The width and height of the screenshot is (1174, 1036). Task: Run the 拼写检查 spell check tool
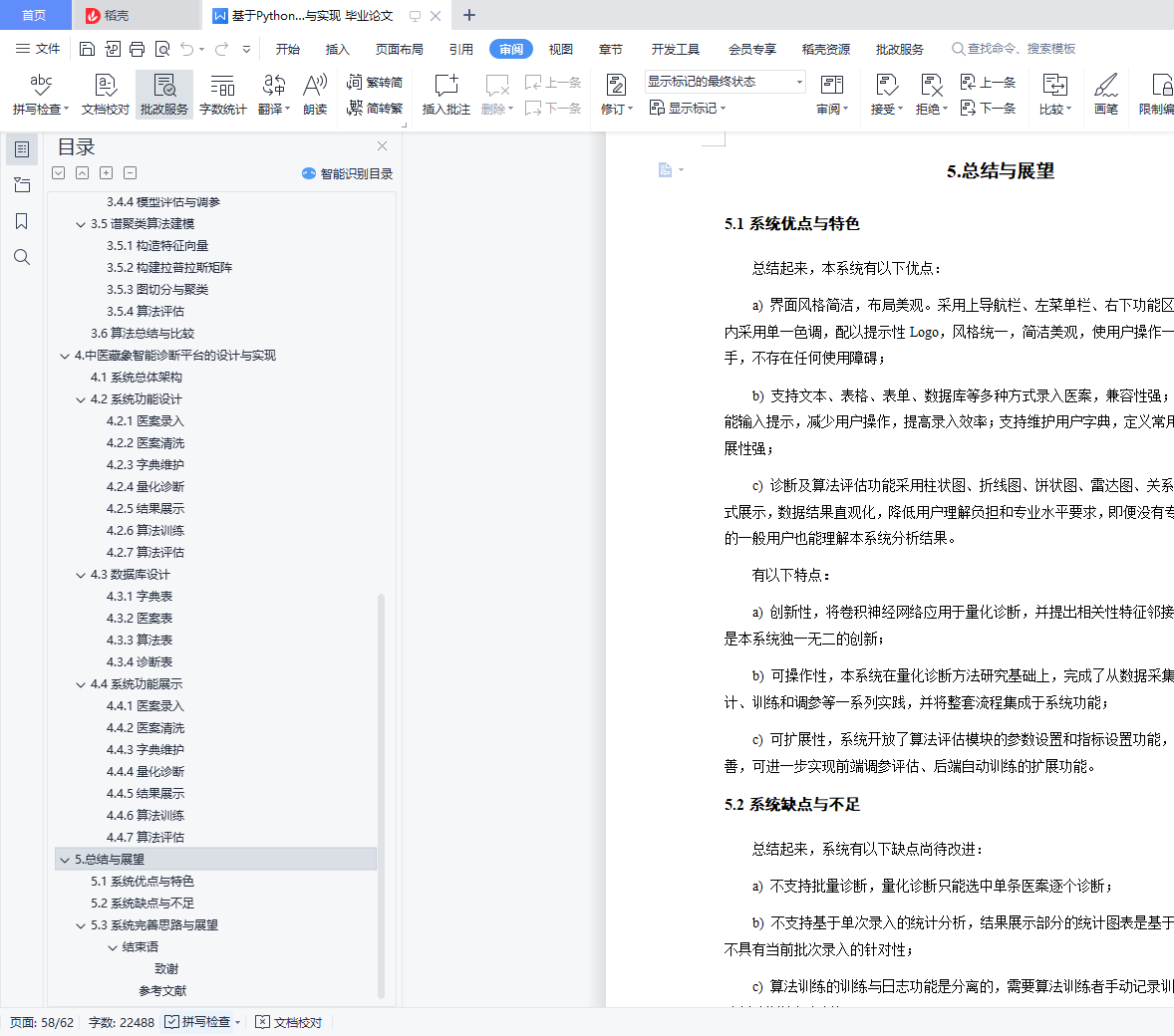point(41,95)
